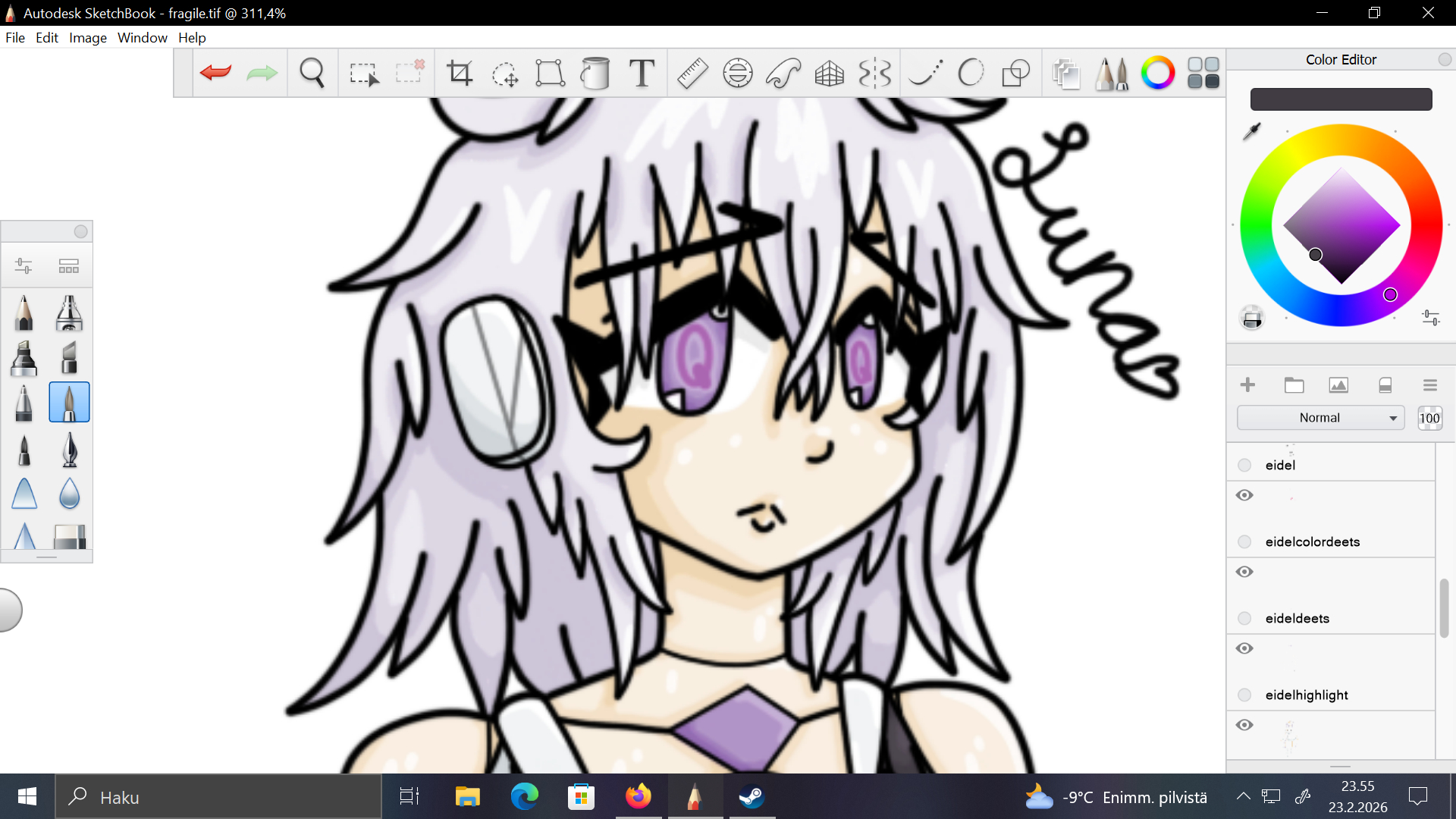Screen dimensions: 1456x819
Task: Hide the eidelcolordeets layer
Action: pyautogui.click(x=1244, y=572)
